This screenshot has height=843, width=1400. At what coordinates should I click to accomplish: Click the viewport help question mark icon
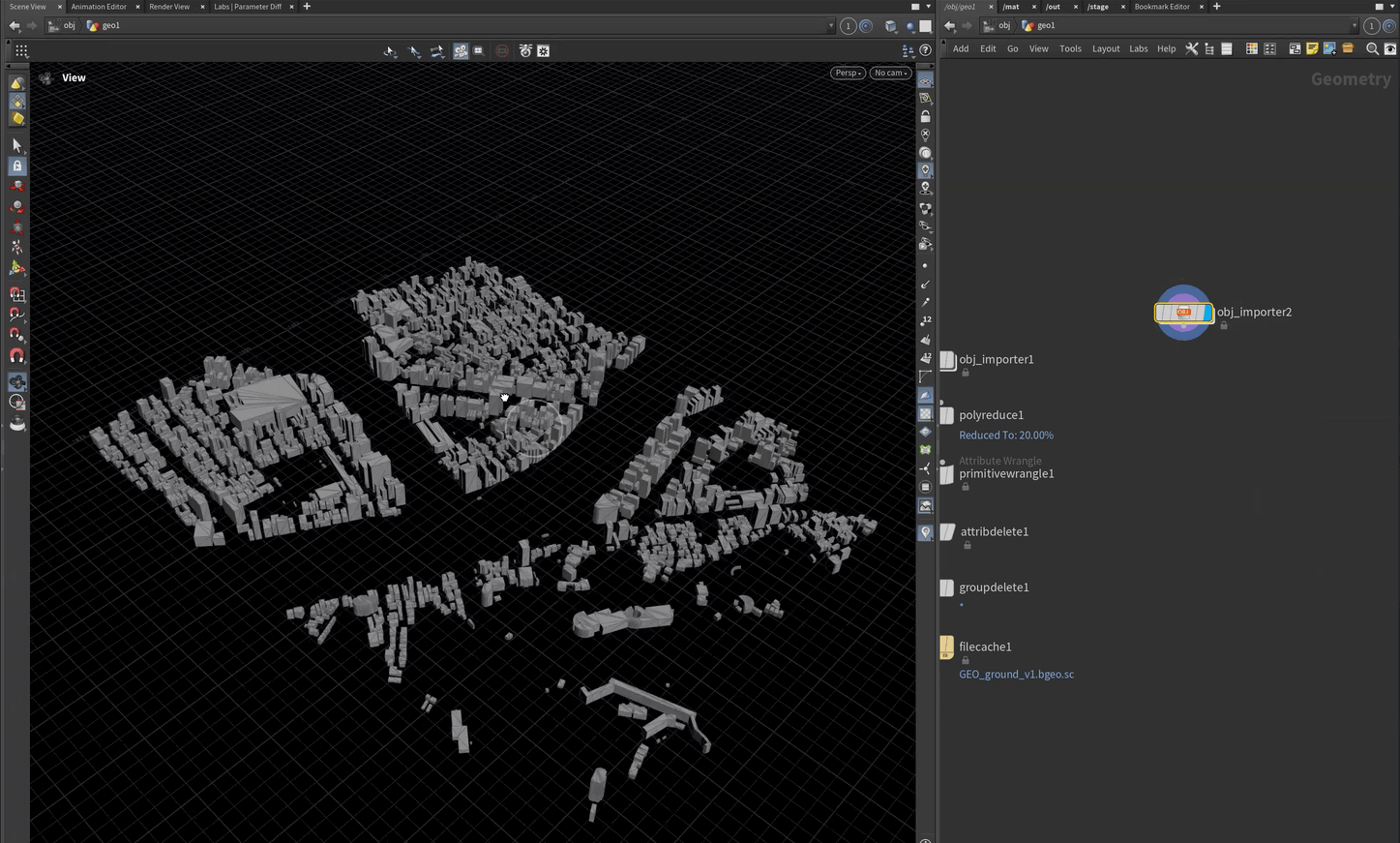tap(925, 50)
